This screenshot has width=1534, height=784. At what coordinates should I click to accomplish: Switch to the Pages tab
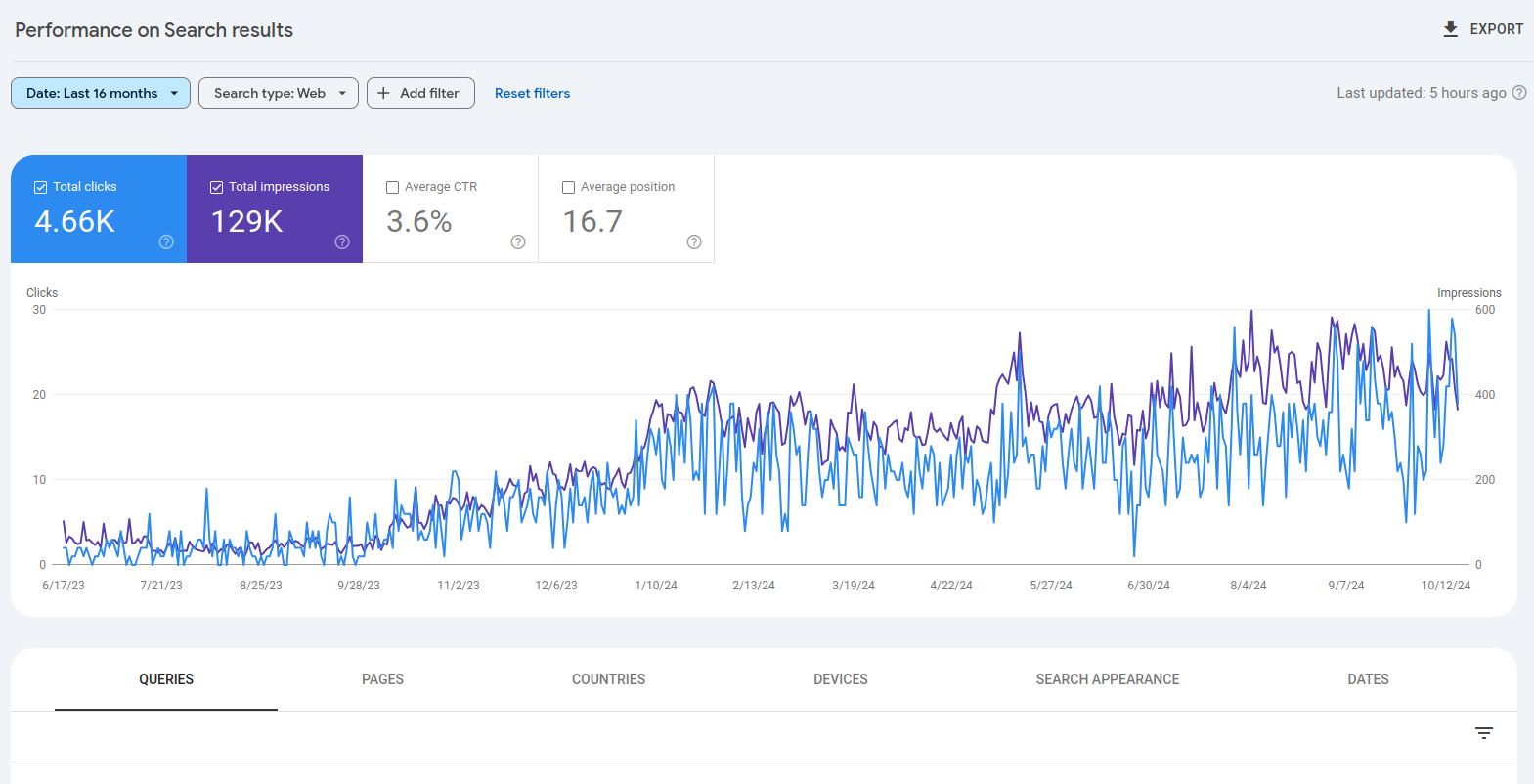(382, 679)
